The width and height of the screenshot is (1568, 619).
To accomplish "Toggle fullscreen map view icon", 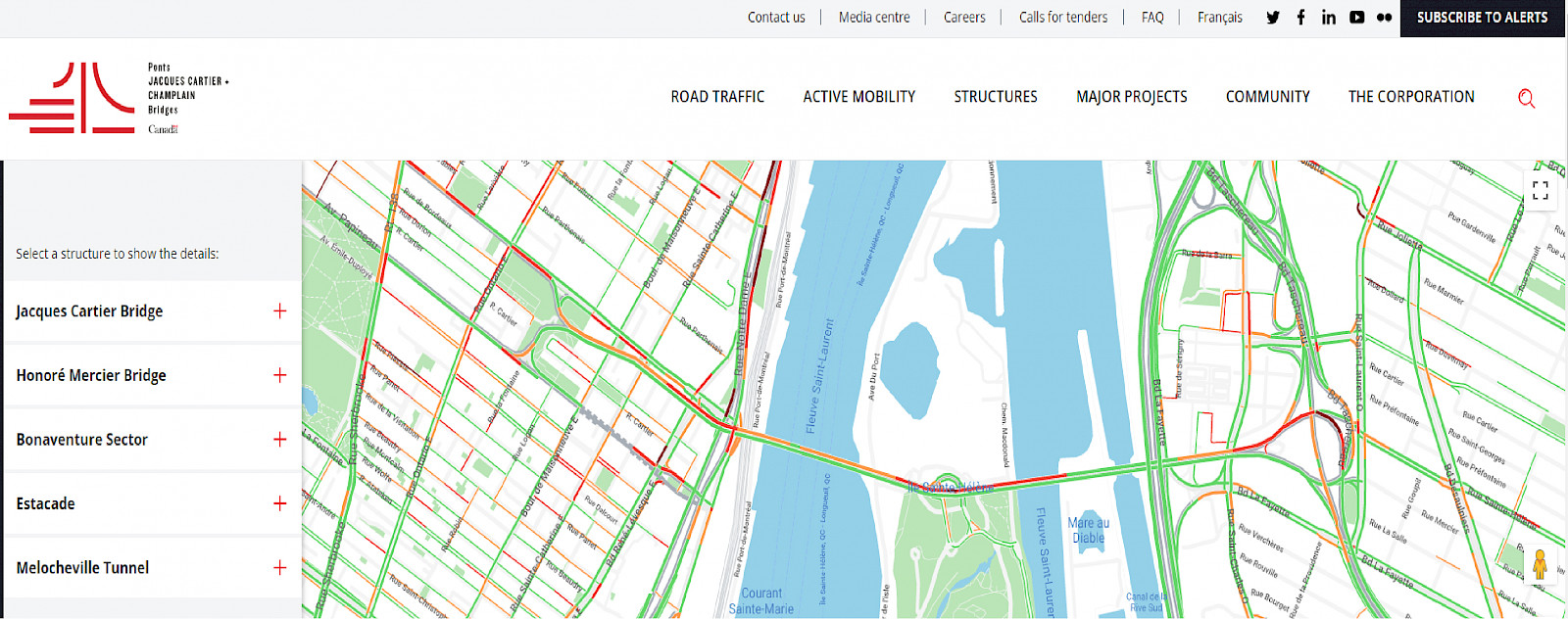I will pyautogui.click(x=1541, y=190).
